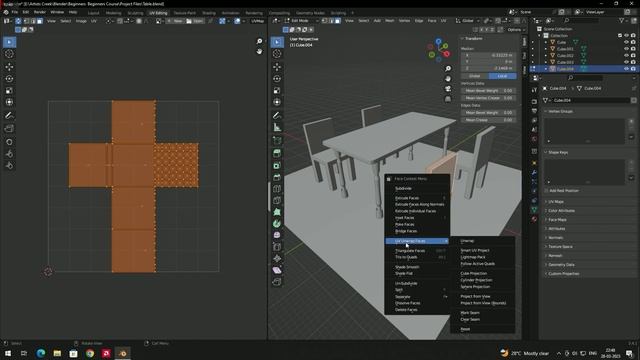Image resolution: width=640 pixels, height=360 pixels.
Task: Select the Grab tool in UV editor toolbar
Action: point(9,142)
